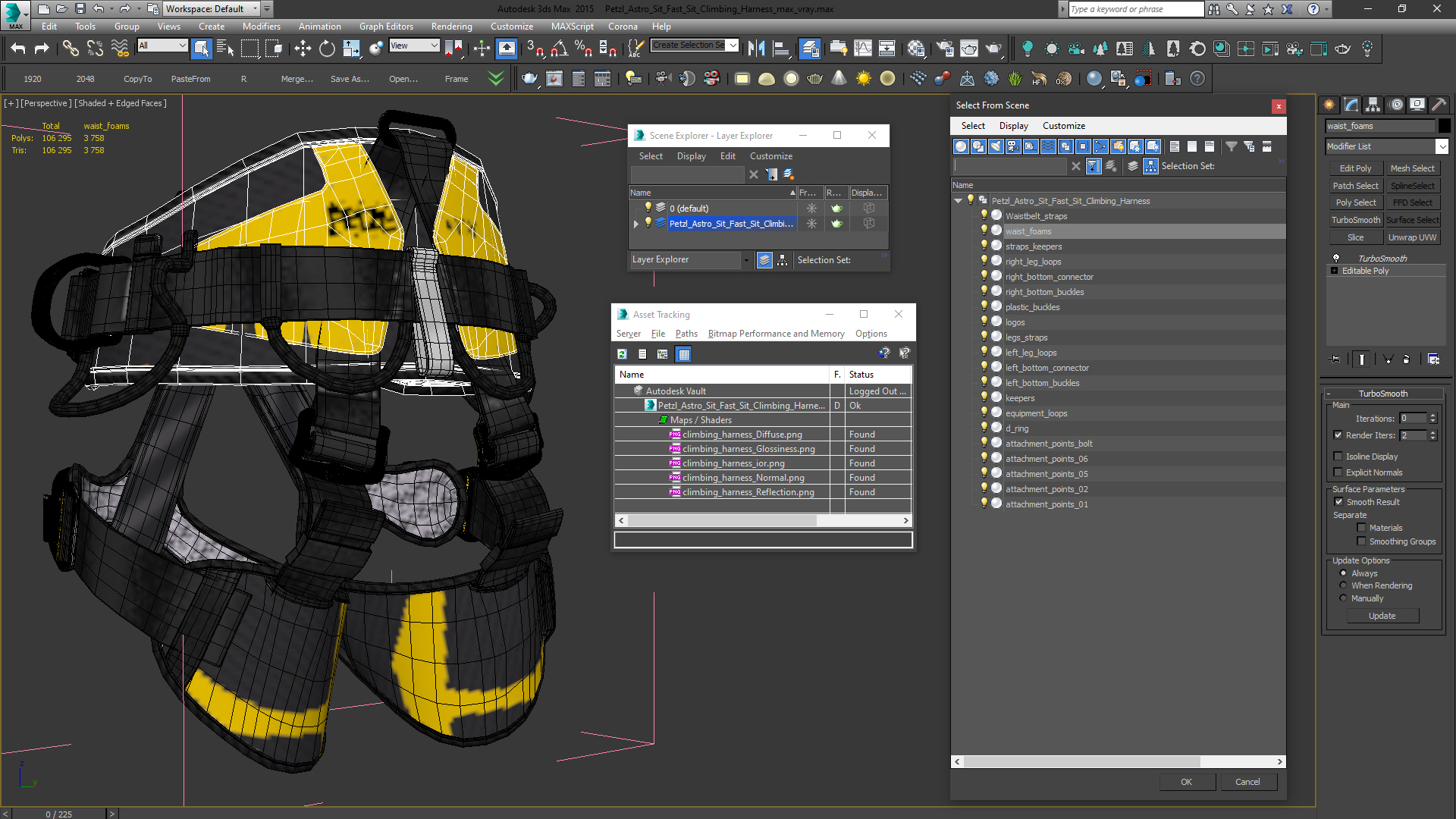
Task: Toggle the Render Iters checkbox
Action: (x=1338, y=435)
